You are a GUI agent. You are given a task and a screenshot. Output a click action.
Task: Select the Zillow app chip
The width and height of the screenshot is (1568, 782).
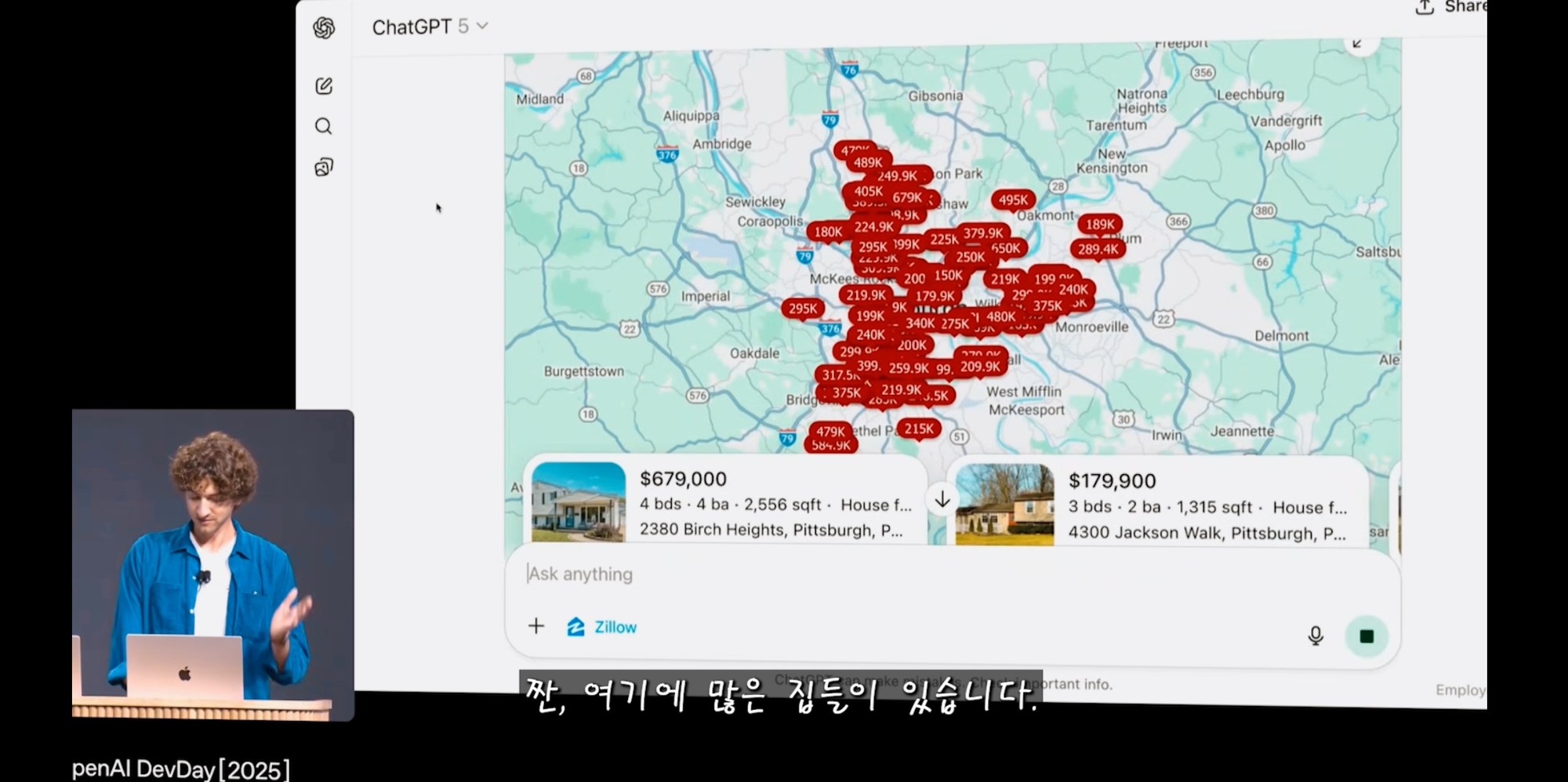click(x=602, y=627)
